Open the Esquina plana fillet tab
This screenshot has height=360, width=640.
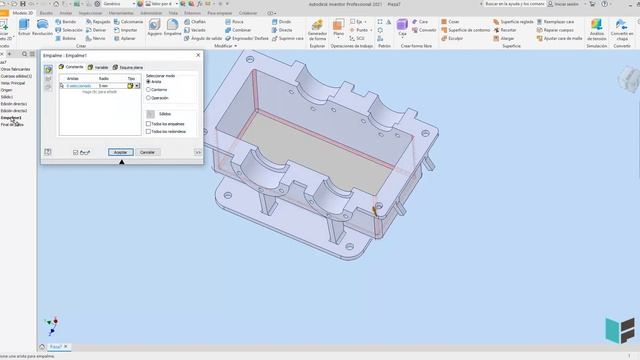(x=128, y=67)
